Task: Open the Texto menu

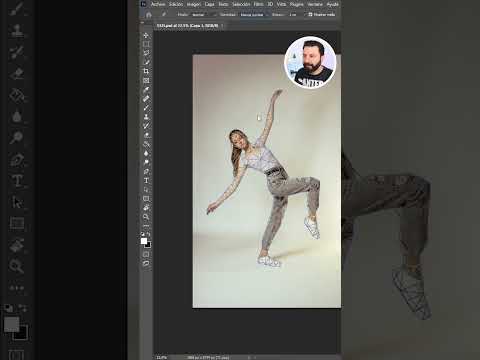Action: 223,4
